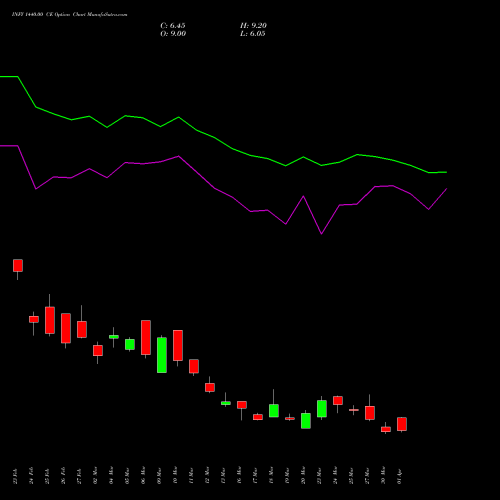Select the 02 Mar date label
The image size is (500, 500).
pos(96,475)
